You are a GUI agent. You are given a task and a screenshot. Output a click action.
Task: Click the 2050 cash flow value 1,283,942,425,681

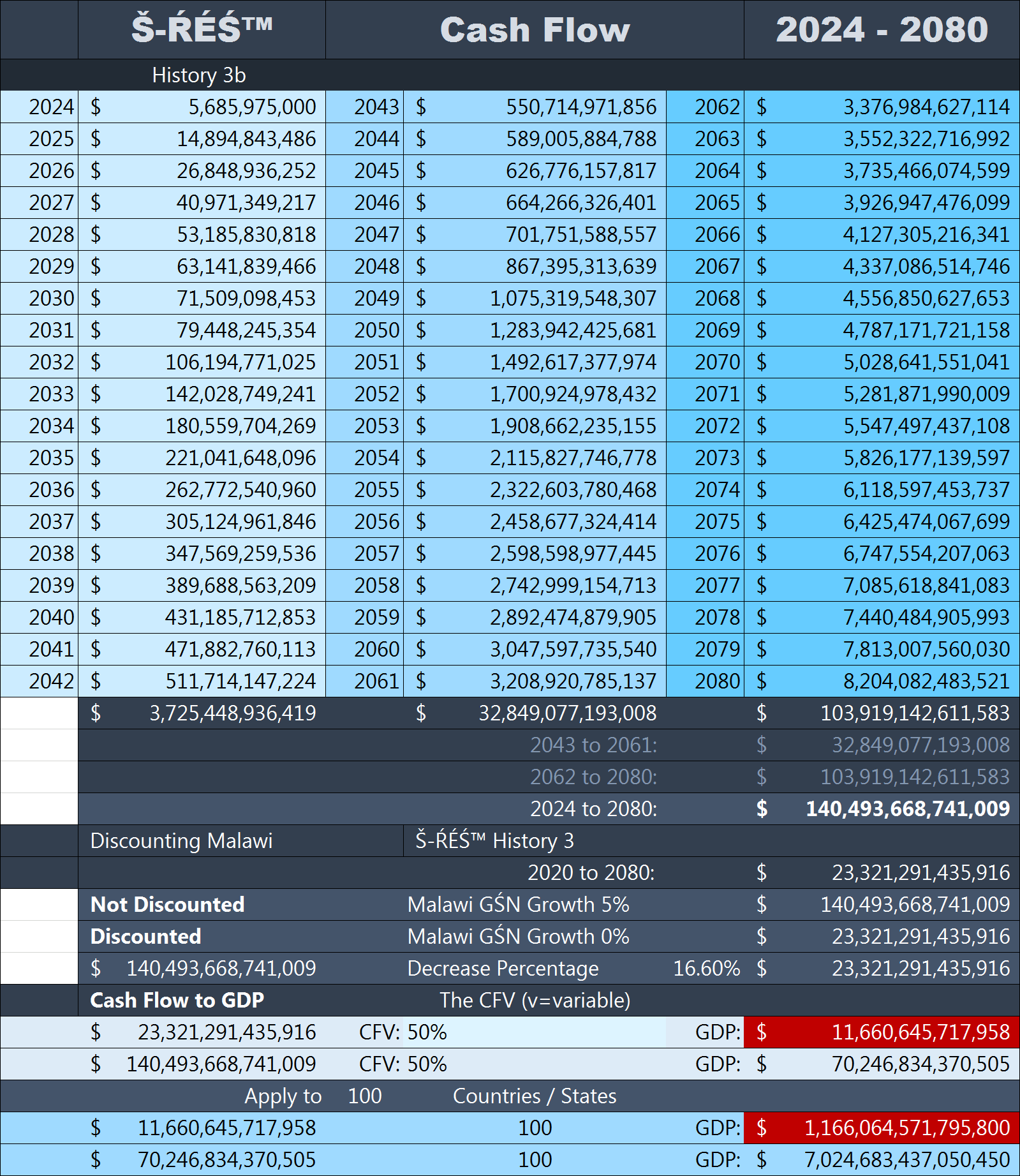pos(572,330)
